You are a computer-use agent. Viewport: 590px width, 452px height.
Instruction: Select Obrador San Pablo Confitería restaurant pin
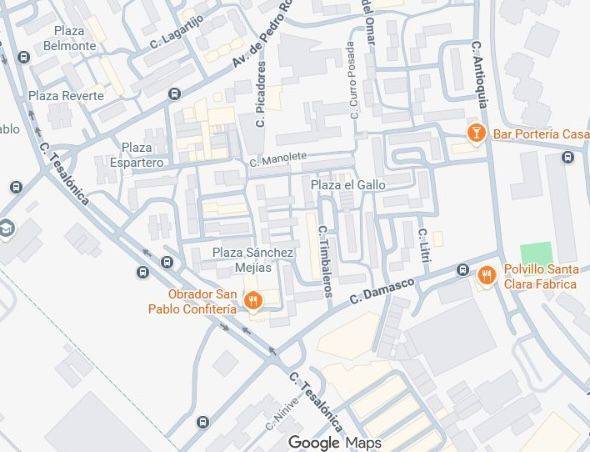pyautogui.click(x=253, y=301)
